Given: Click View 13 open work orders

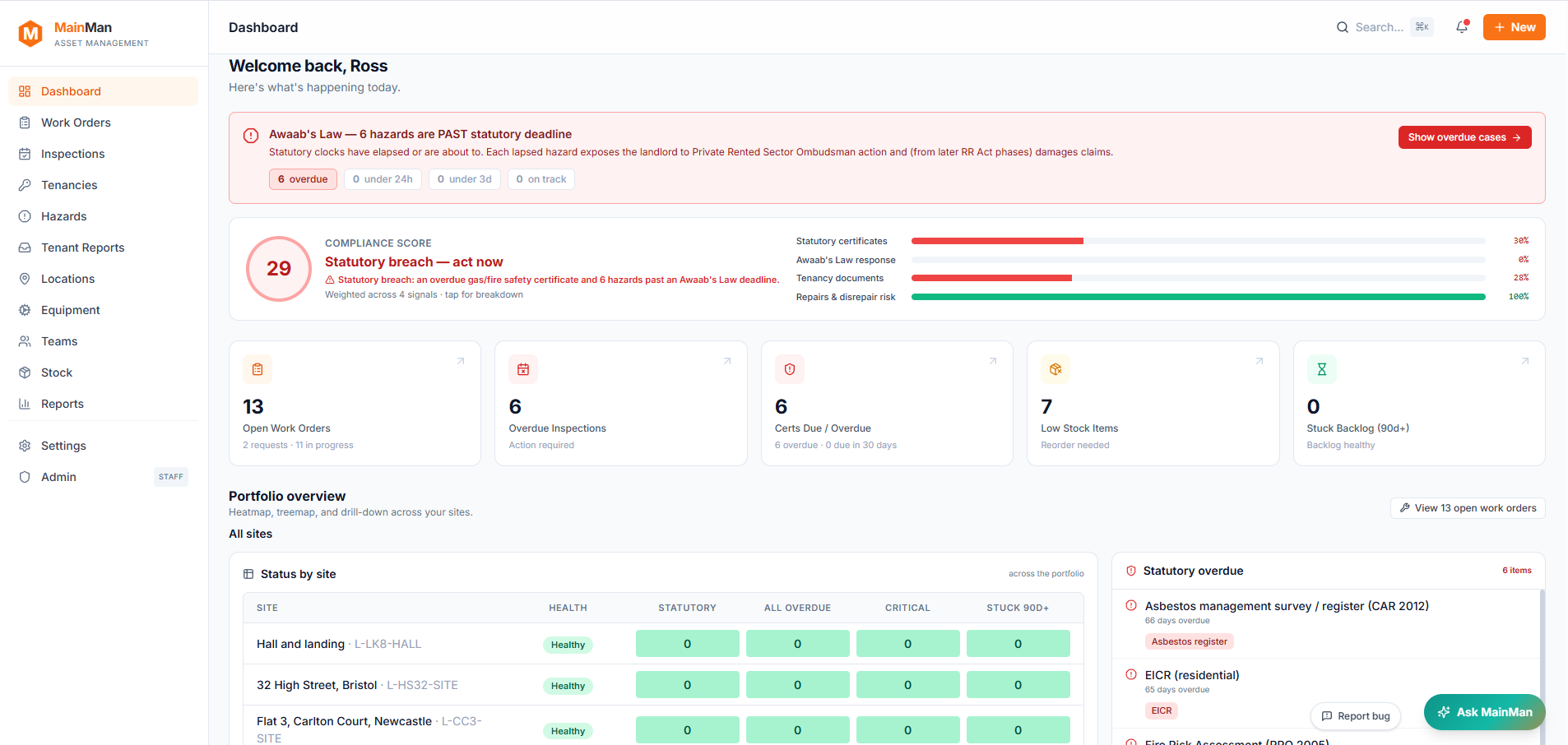Looking at the screenshot, I should coord(1468,508).
